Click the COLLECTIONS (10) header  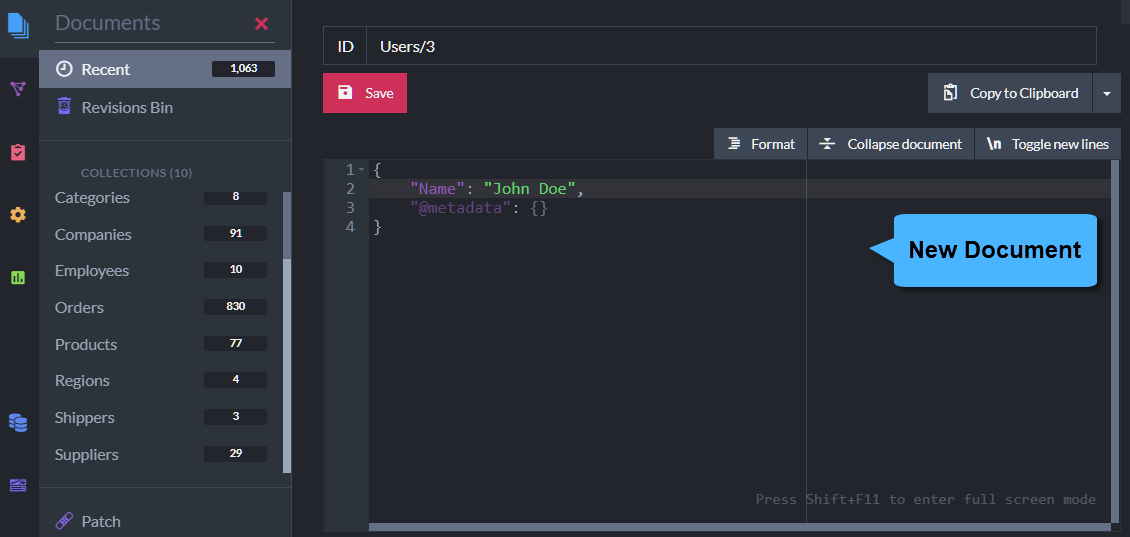coord(136,173)
